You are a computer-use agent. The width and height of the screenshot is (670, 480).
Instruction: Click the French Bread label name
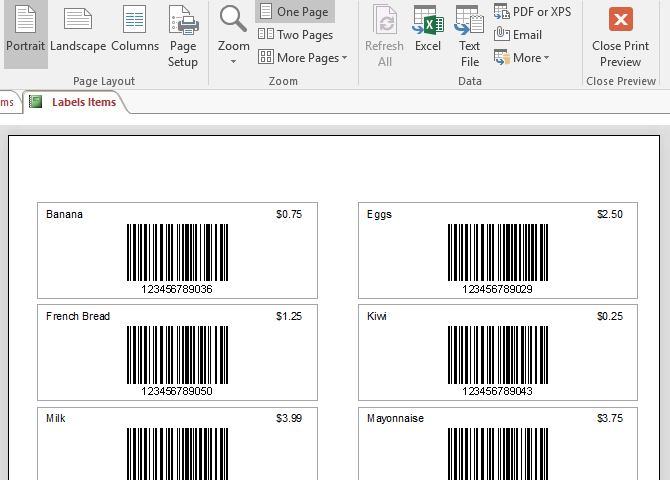coord(78,316)
